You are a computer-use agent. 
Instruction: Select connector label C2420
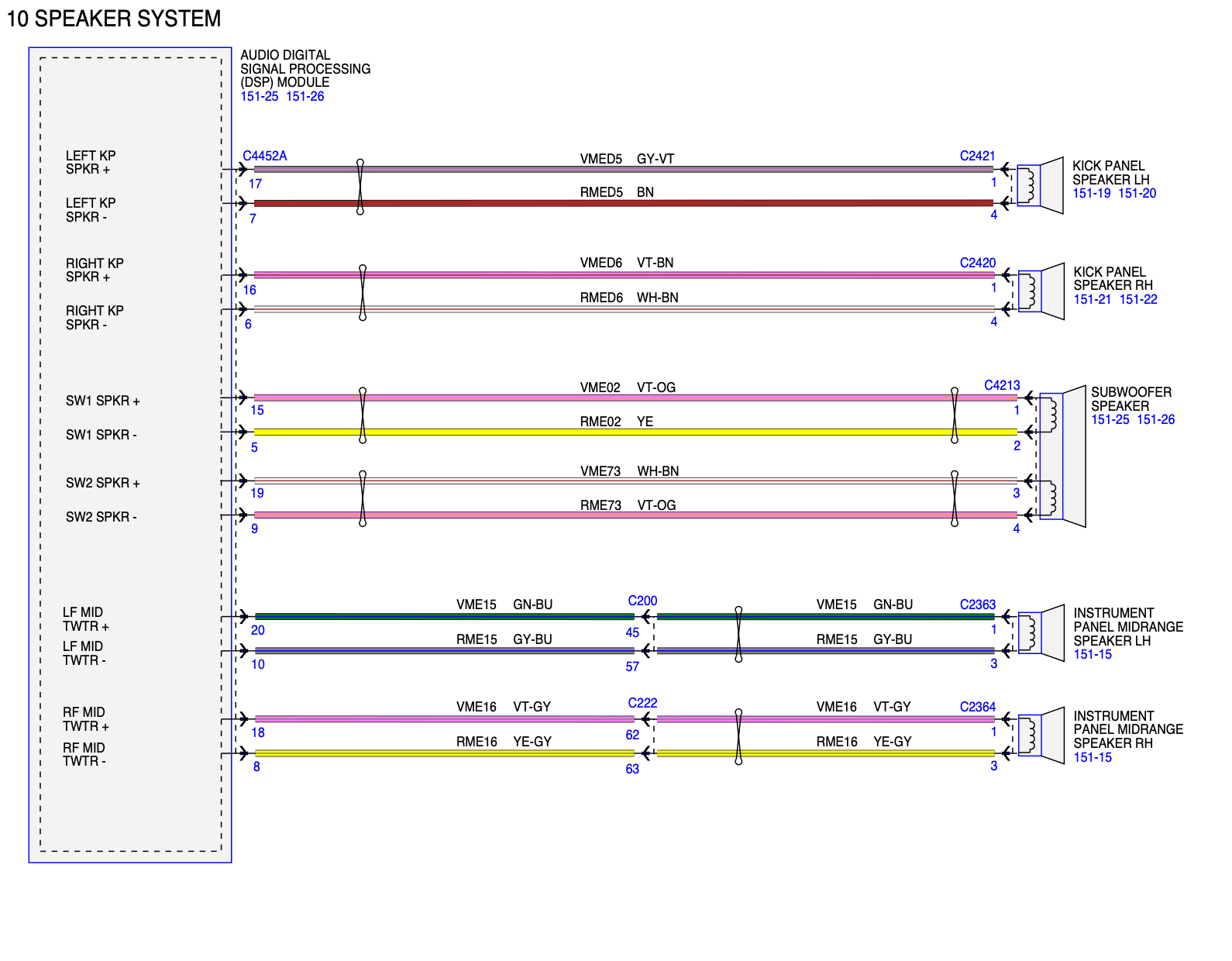tap(978, 263)
